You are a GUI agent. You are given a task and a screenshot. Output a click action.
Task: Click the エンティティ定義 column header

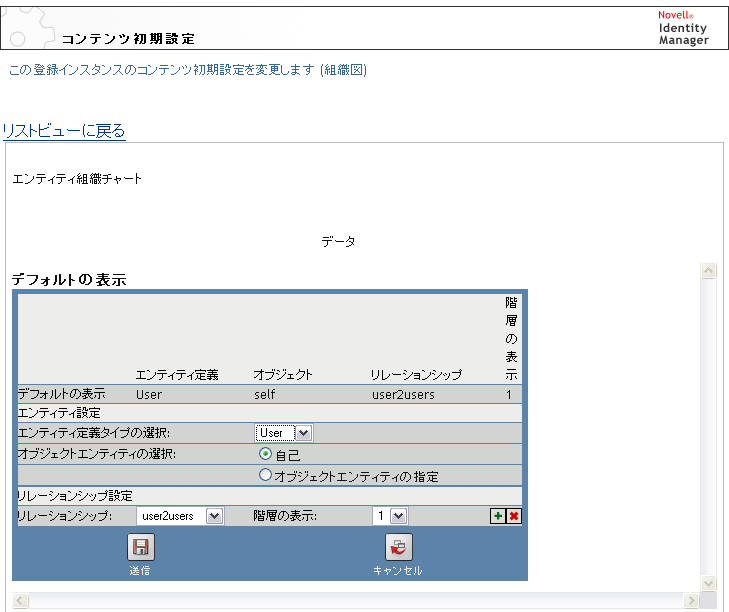(177, 375)
